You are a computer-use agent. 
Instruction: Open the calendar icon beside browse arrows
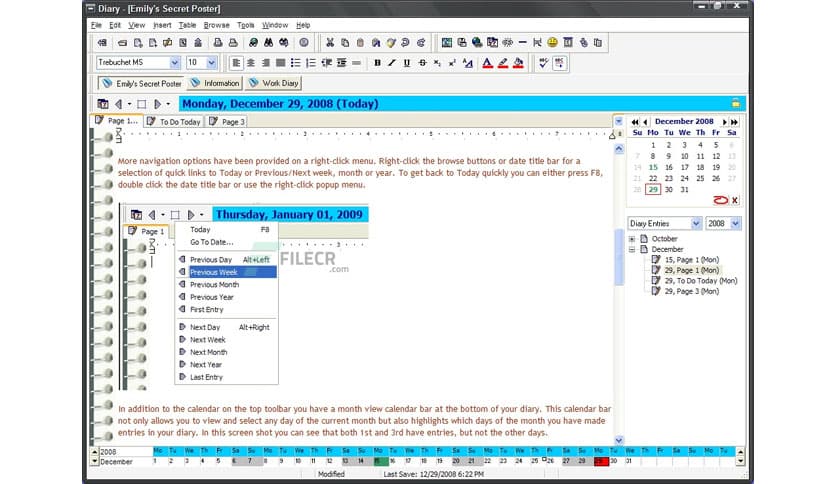click(103, 104)
